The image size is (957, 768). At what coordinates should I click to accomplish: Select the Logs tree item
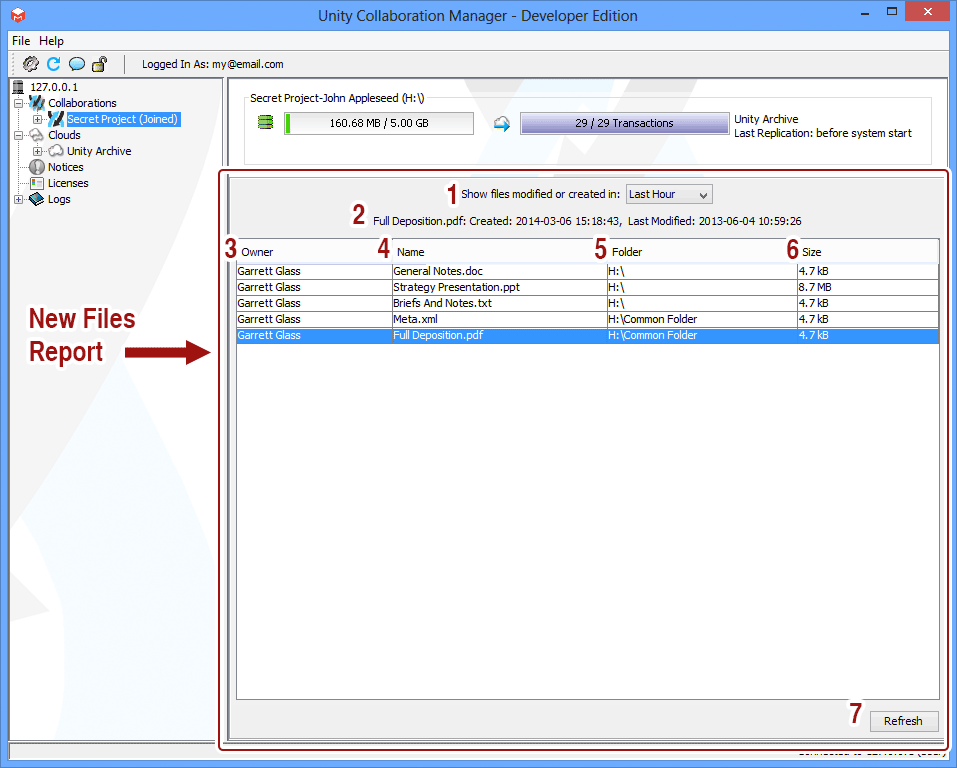[x=59, y=199]
